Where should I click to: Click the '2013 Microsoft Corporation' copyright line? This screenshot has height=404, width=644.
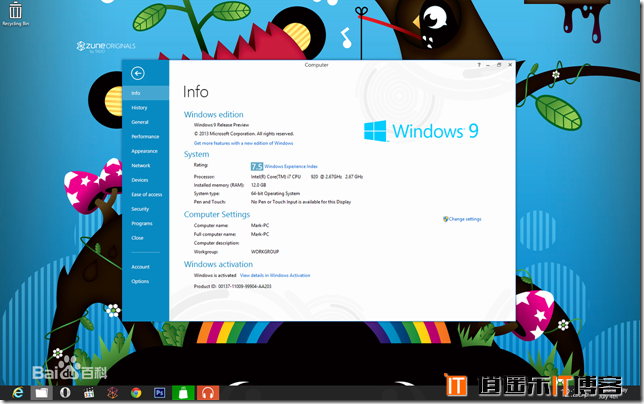244,134
